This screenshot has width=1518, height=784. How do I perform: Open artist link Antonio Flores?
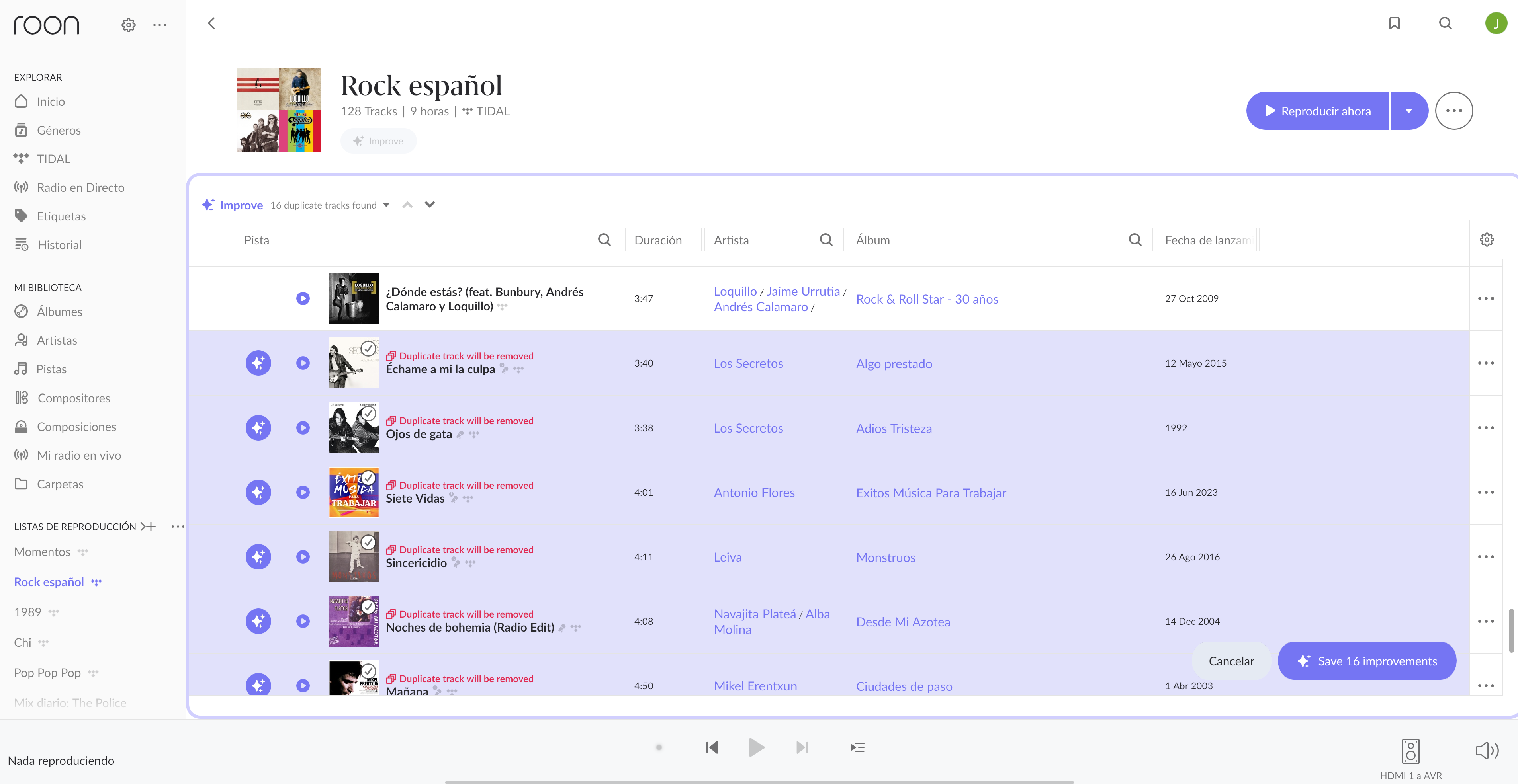coord(754,492)
